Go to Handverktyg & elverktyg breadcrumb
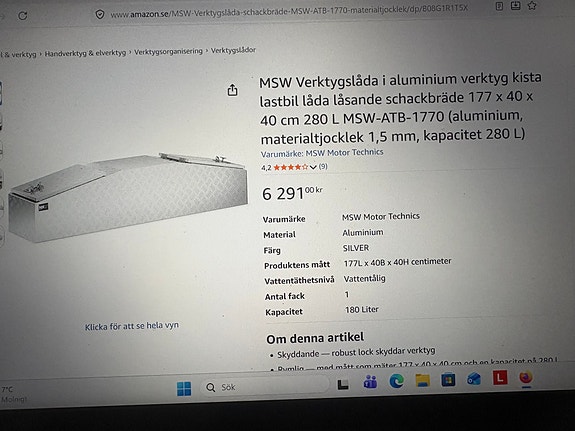The width and height of the screenshot is (575, 431). 85,53
